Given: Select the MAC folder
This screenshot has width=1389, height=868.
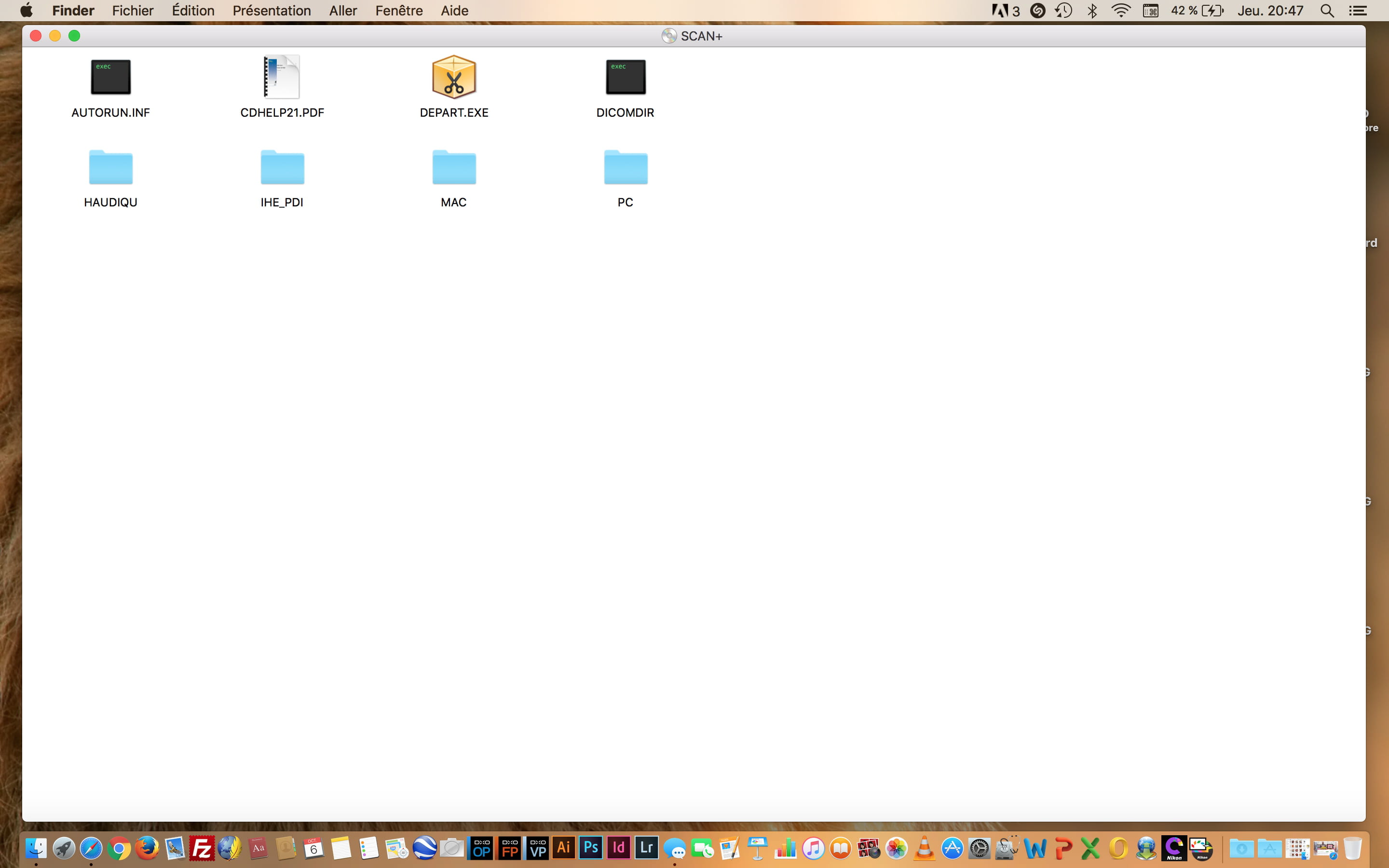Looking at the screenshot, I should 454,167.
